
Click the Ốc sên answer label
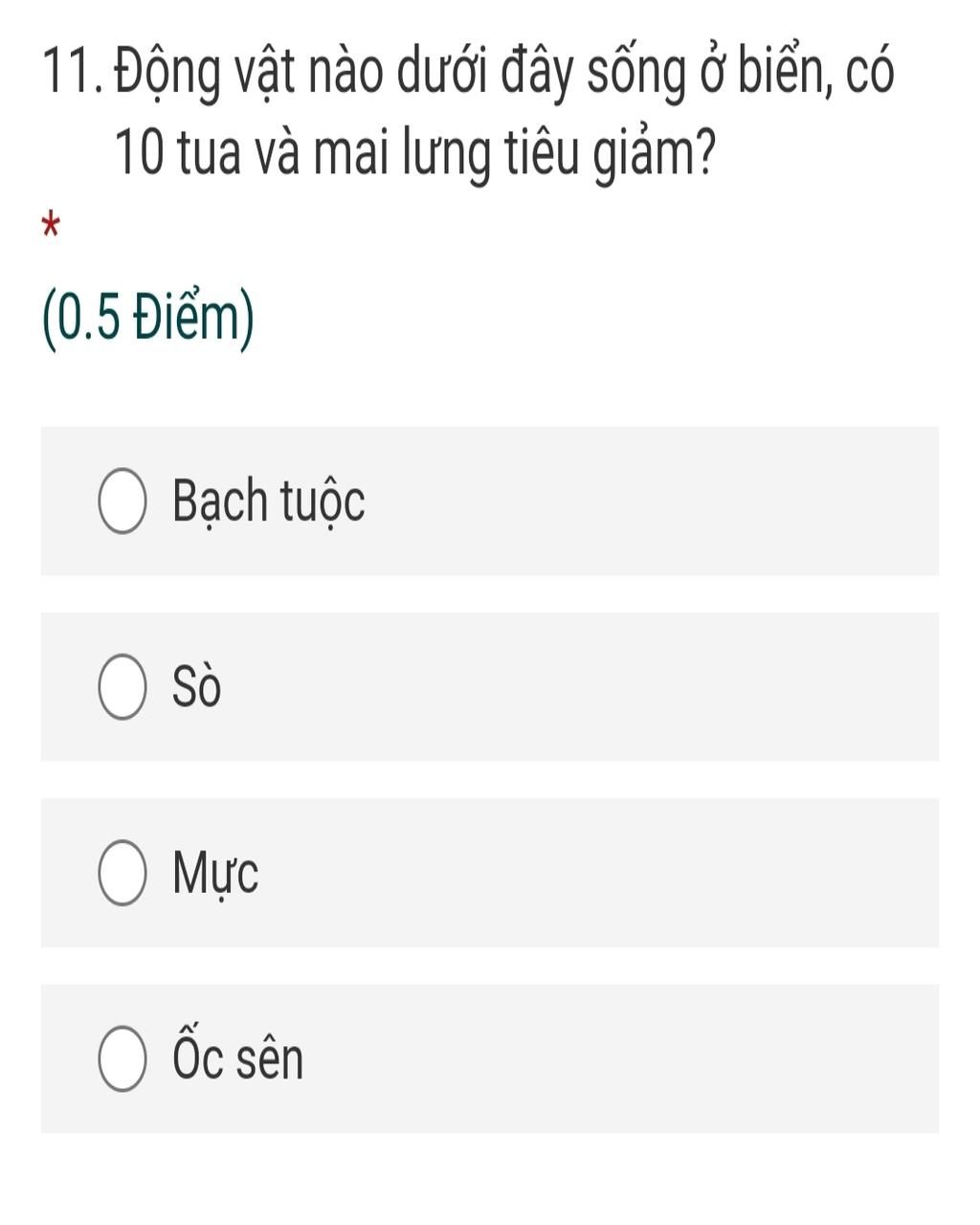click(x=237, y=1055)
